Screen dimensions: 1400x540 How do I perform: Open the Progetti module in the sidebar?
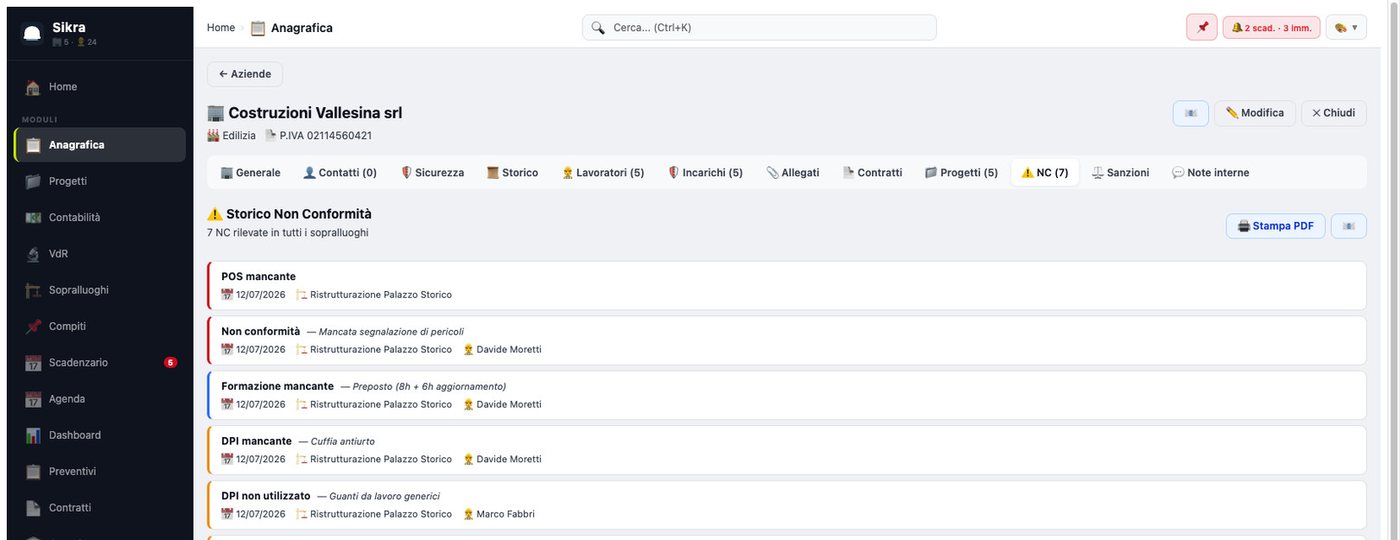pos(100,181)
